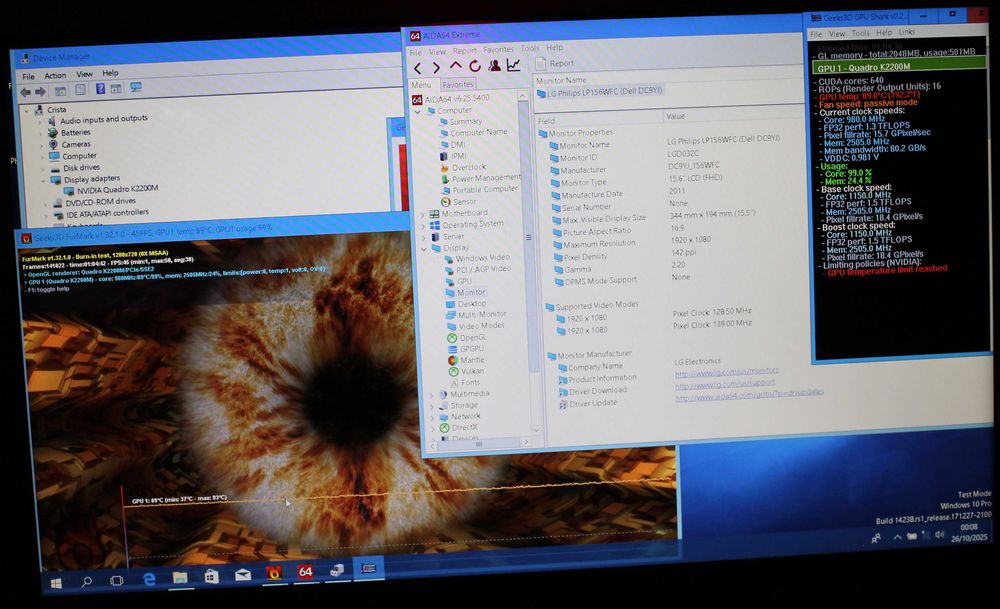Expand Storage node in AIDA64 tree
1000x609 pixels.
coord(432,406)
